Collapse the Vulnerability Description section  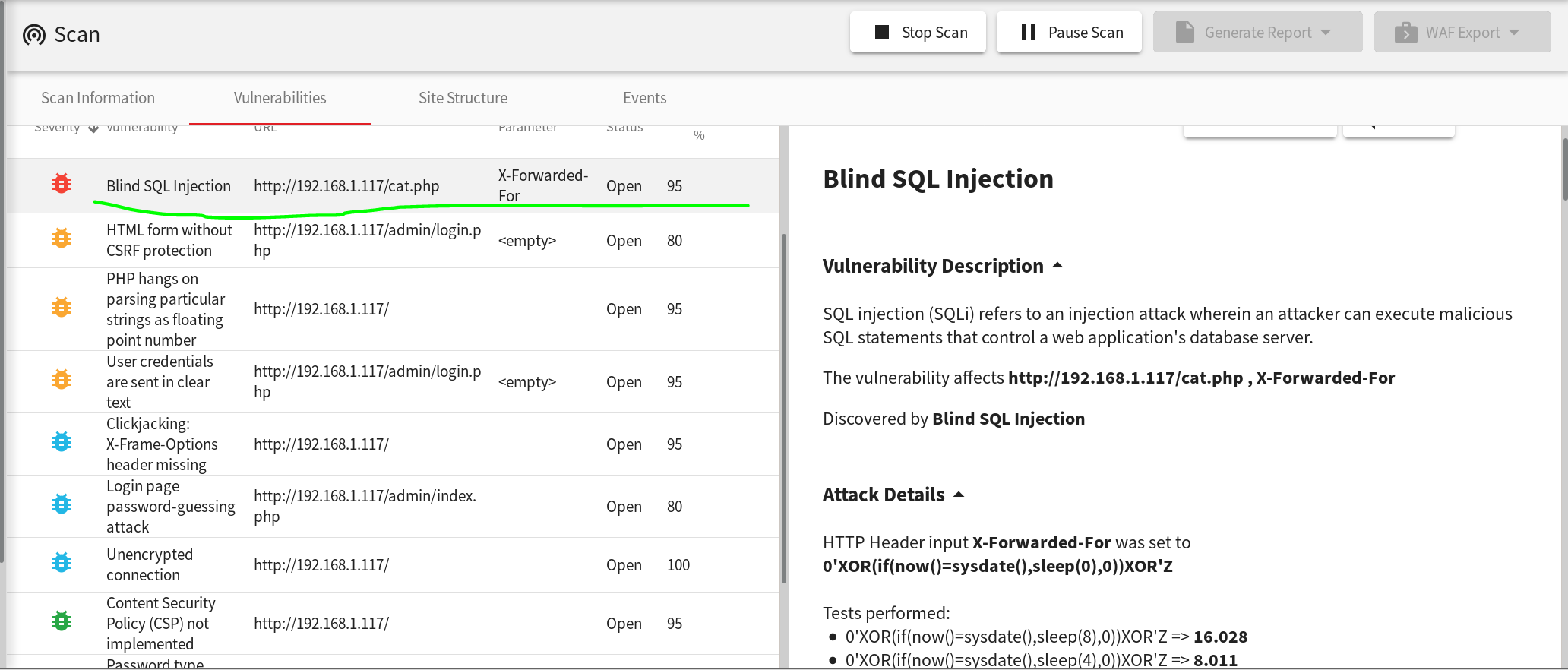[1057, 266]
